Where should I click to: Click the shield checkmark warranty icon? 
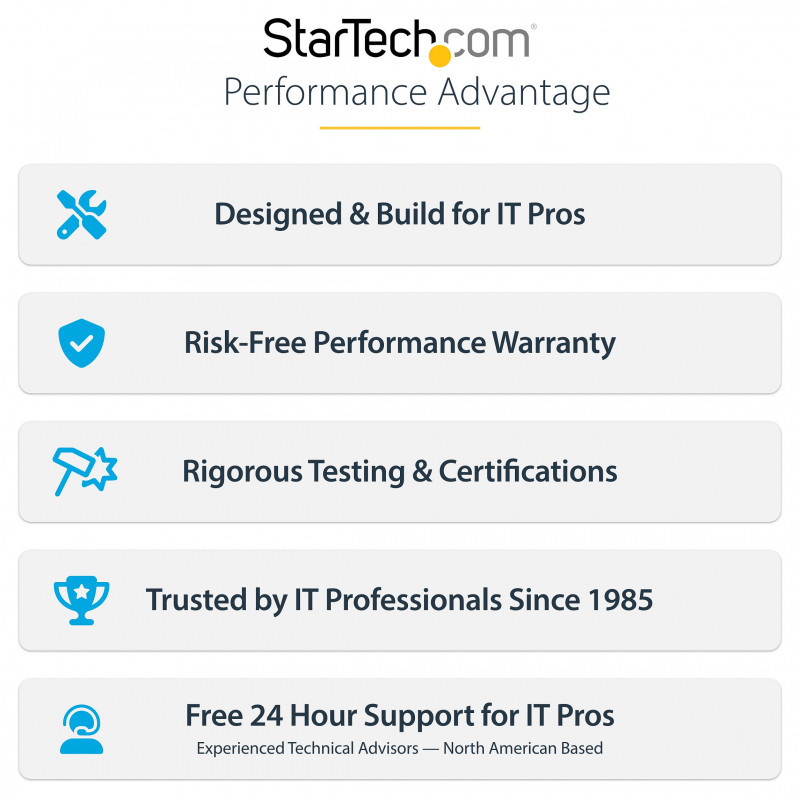(x=81, y=343)
